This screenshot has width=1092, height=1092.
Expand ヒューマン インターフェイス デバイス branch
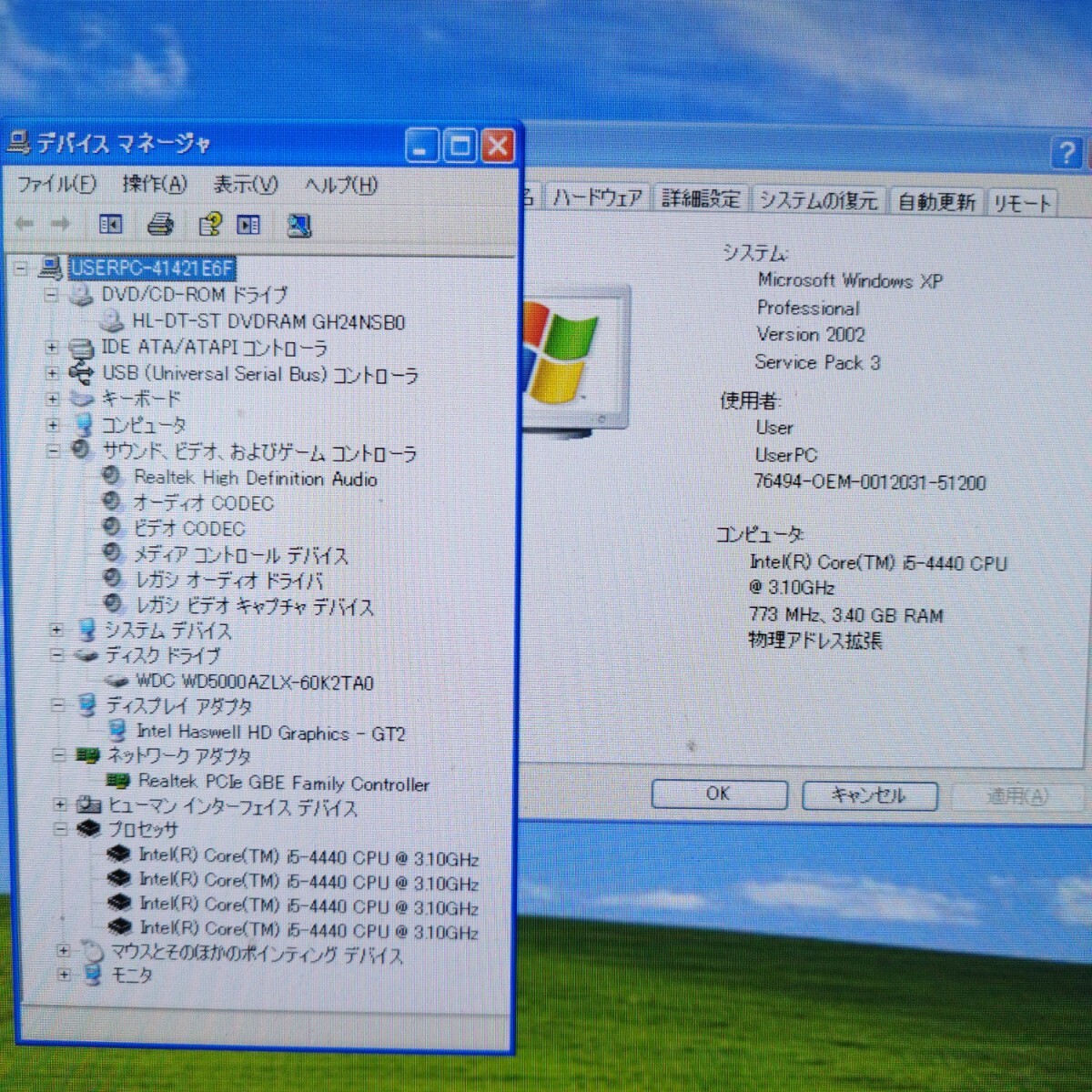point(60,804)
